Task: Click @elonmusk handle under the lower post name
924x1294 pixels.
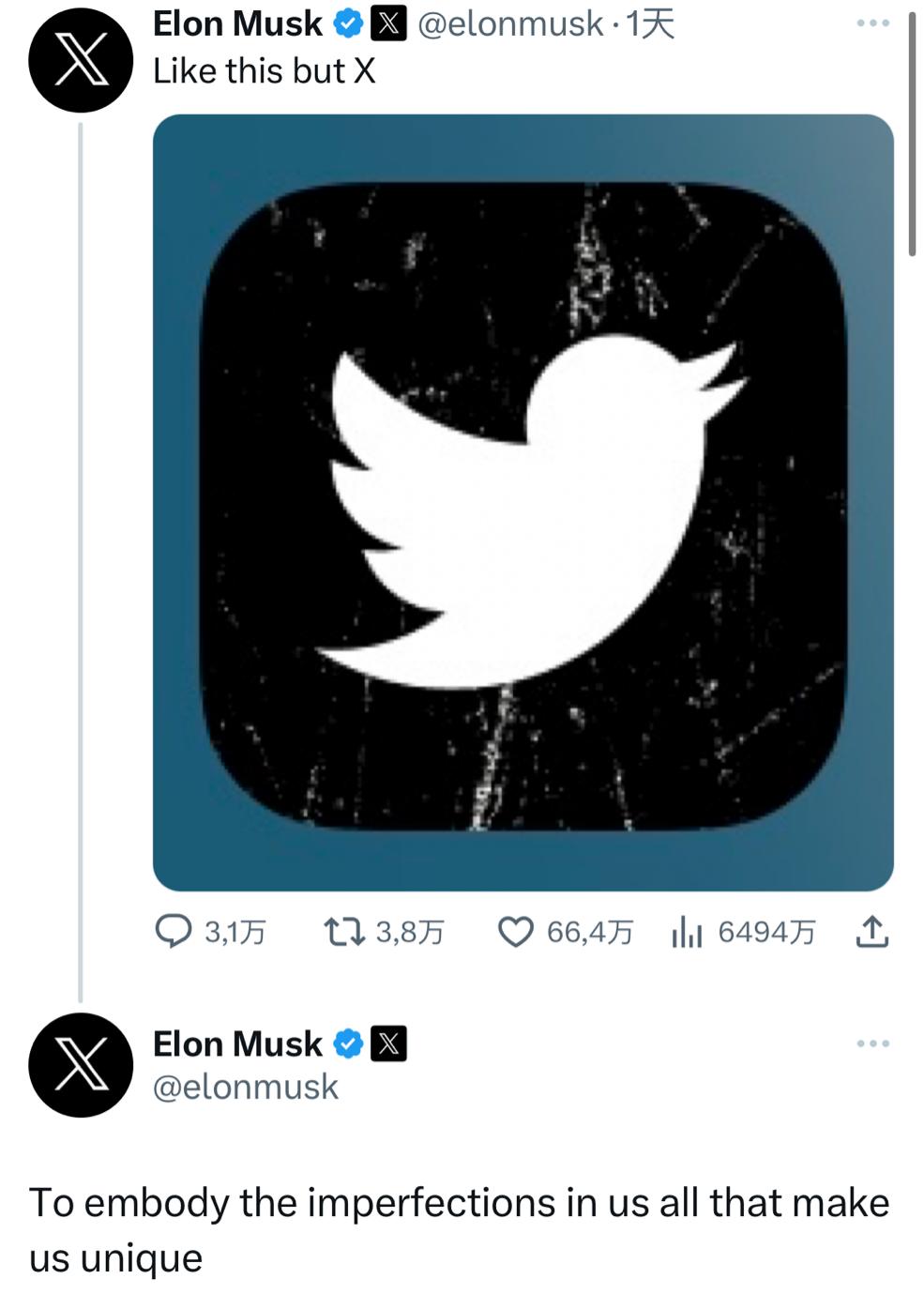Action: pos(246,1087)
